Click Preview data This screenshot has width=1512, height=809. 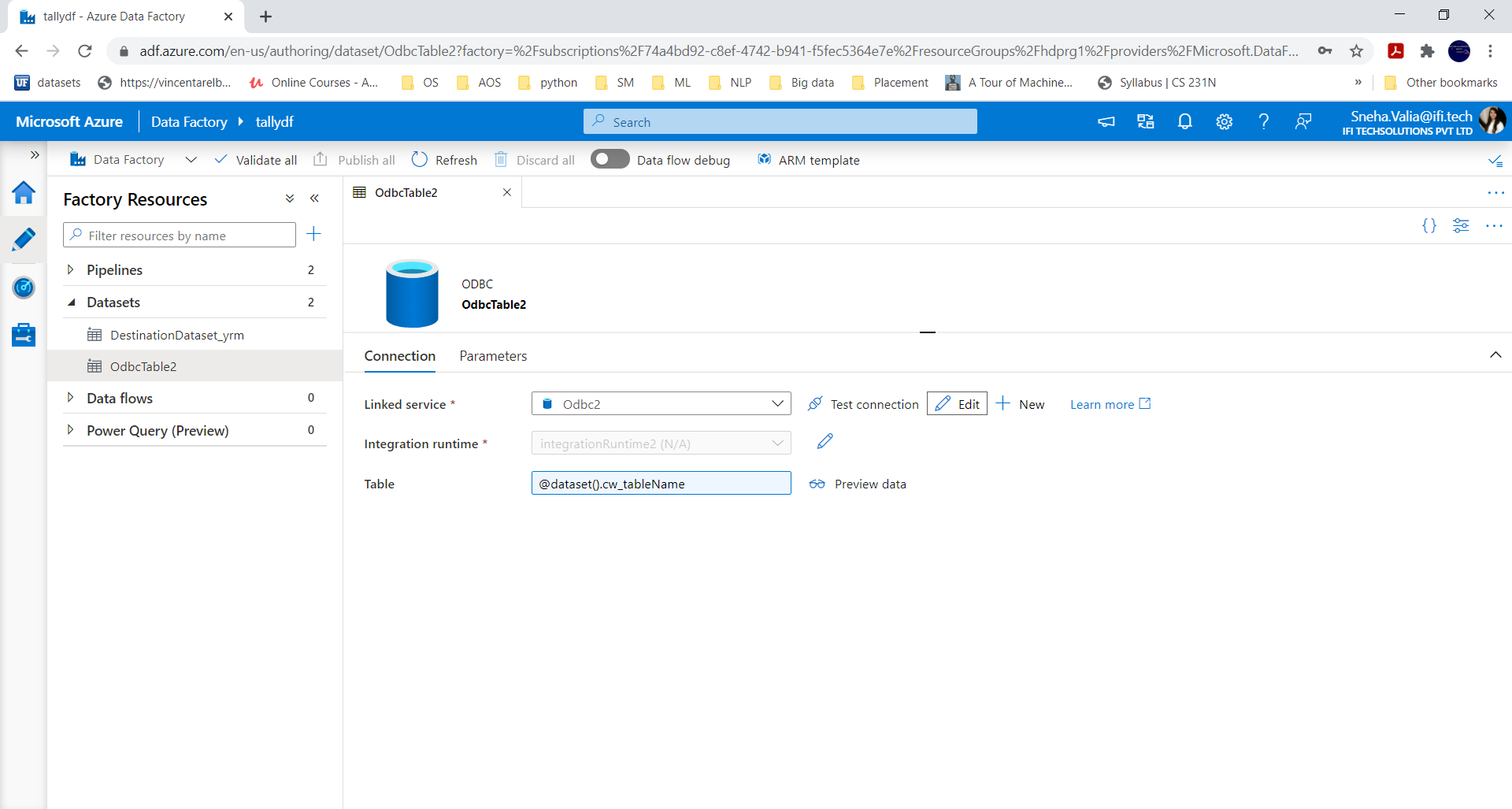click(858, 484)
